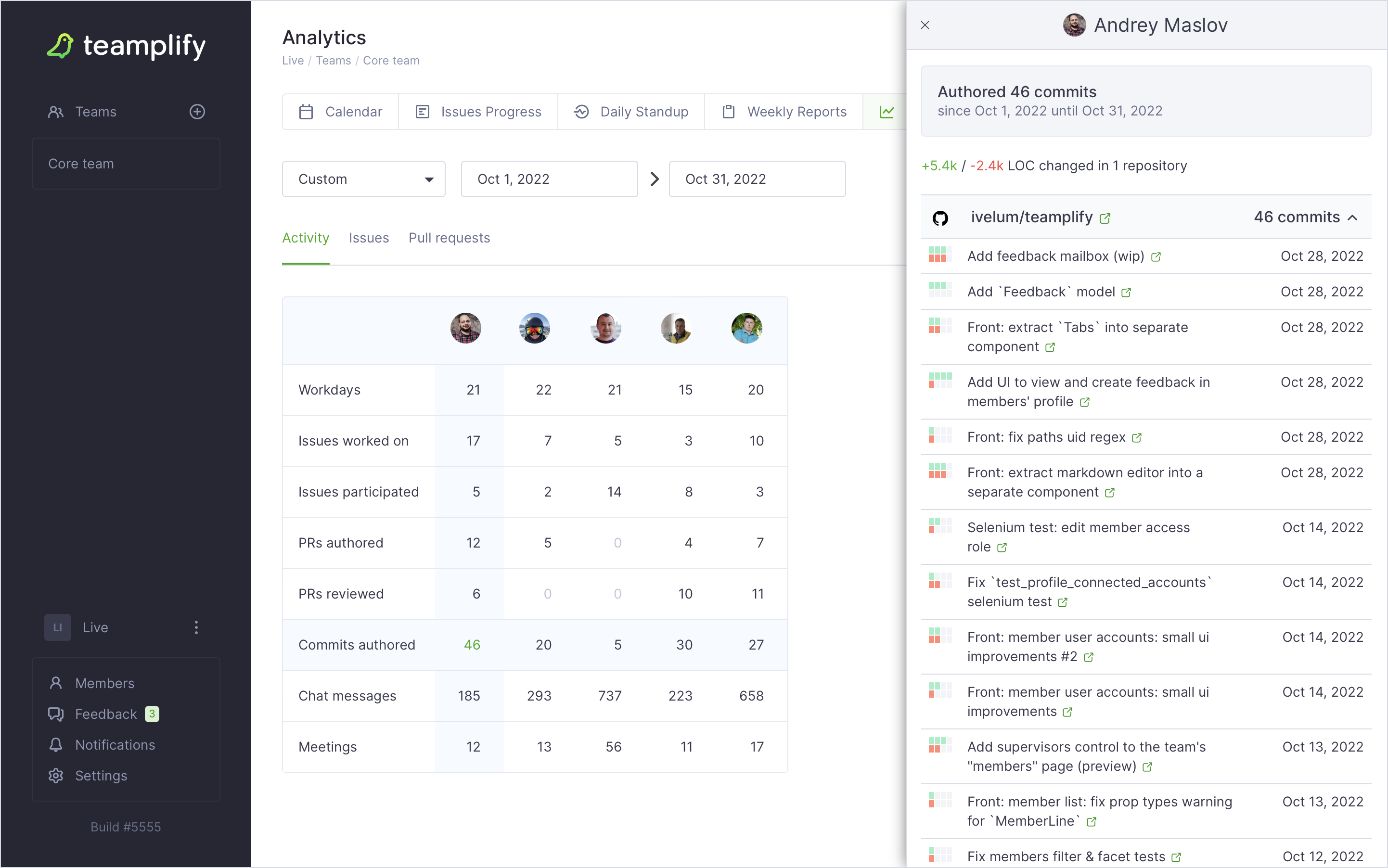Switch to the Pull requests tab
The width and height of the screenshot is (1388, 868).
449,238
